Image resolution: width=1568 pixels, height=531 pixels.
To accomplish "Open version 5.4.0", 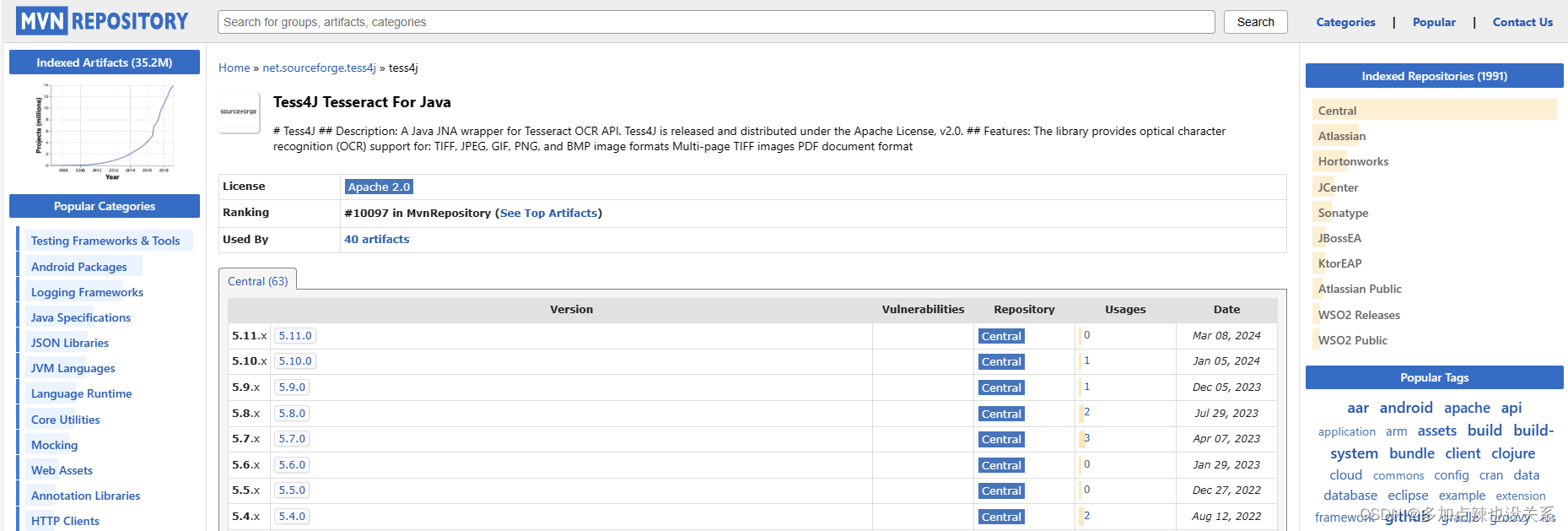I will (x=292, y=516).
